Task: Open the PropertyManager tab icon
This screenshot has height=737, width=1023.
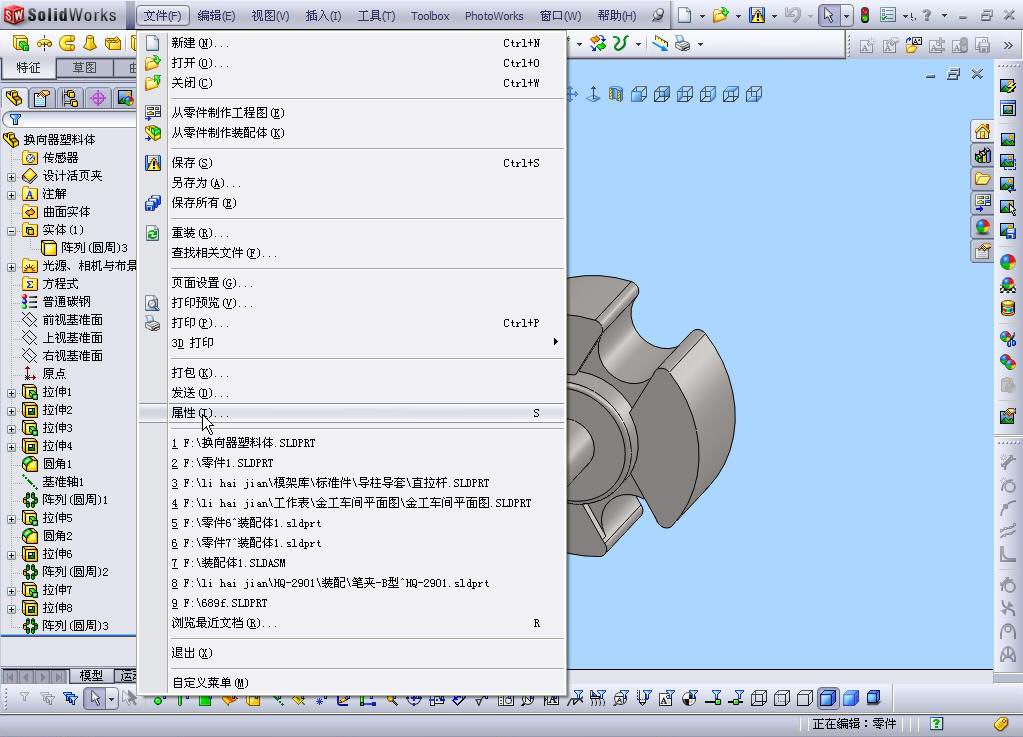Action: (42, 98)
